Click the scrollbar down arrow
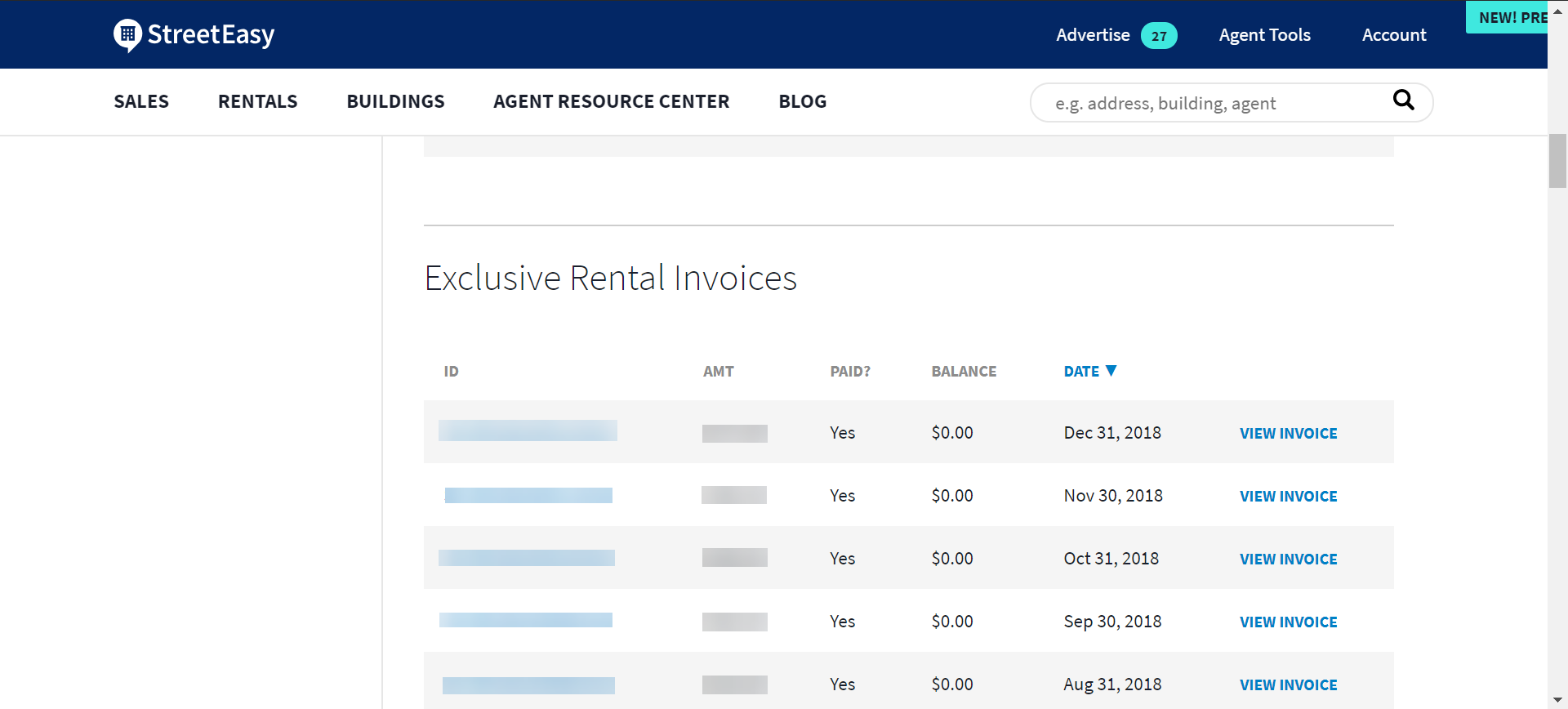This screenshot has height=709, width=1568. [x=1557, y=700]
